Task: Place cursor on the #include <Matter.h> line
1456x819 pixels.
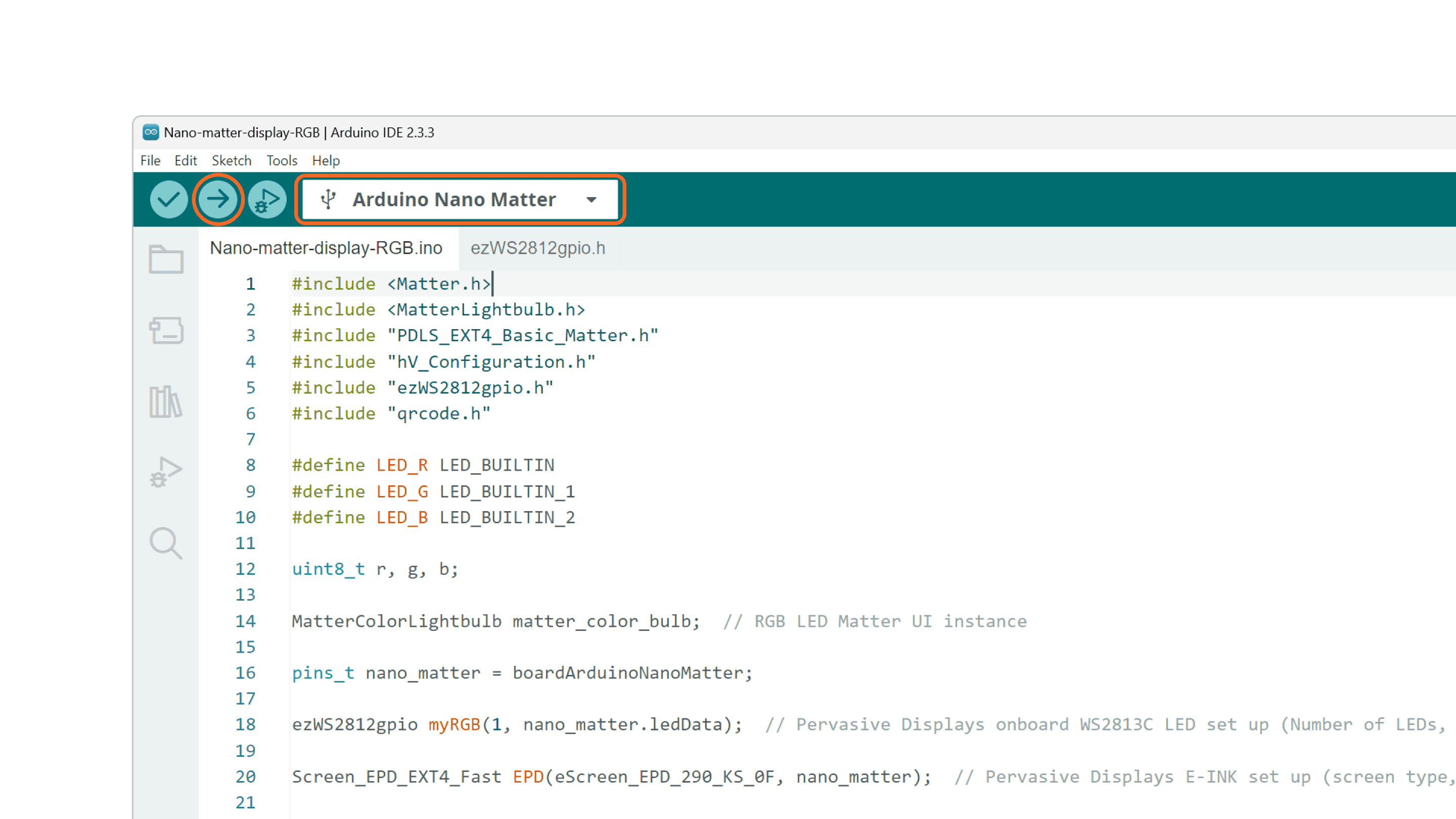Action: 391,283
